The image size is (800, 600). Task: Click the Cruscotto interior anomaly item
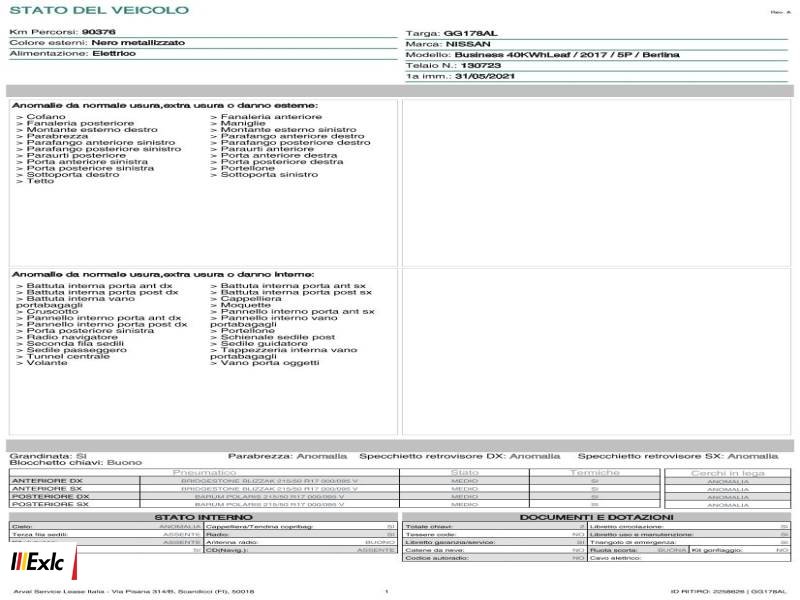pos(47,311)
